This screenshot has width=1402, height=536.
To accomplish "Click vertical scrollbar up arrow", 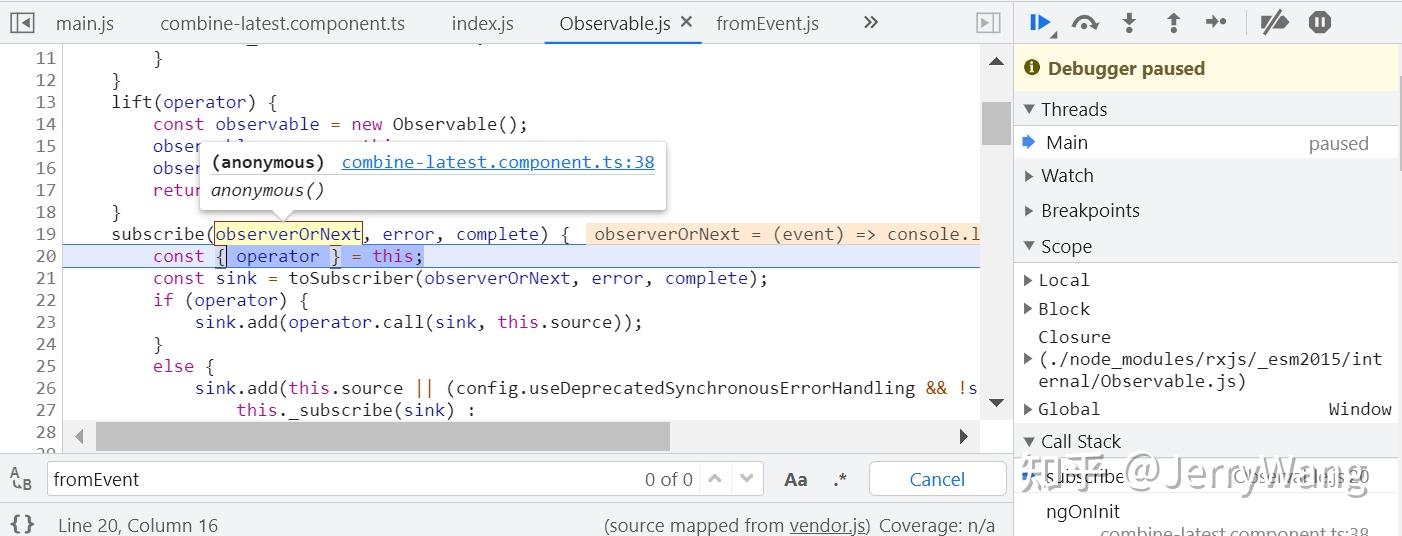I will 996,62.
